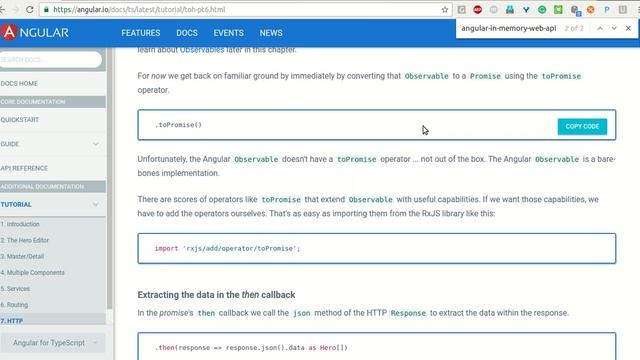Click 'Extracting the data in the then callback' heading
Image resolution: width=640 pixels, height=360 pixels.
coord(216,295)
